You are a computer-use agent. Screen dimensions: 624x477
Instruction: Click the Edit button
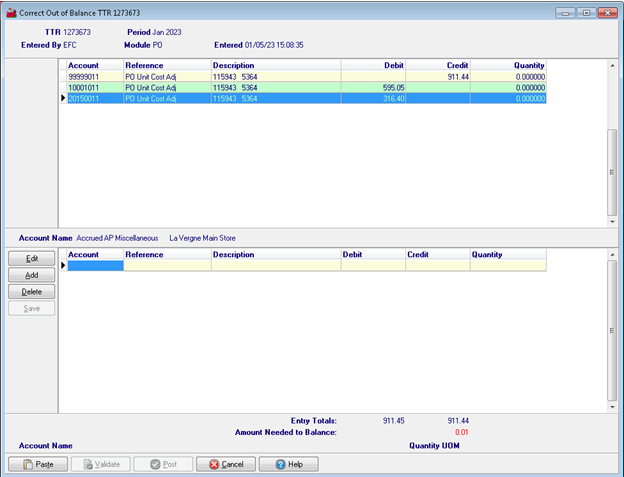32,259
